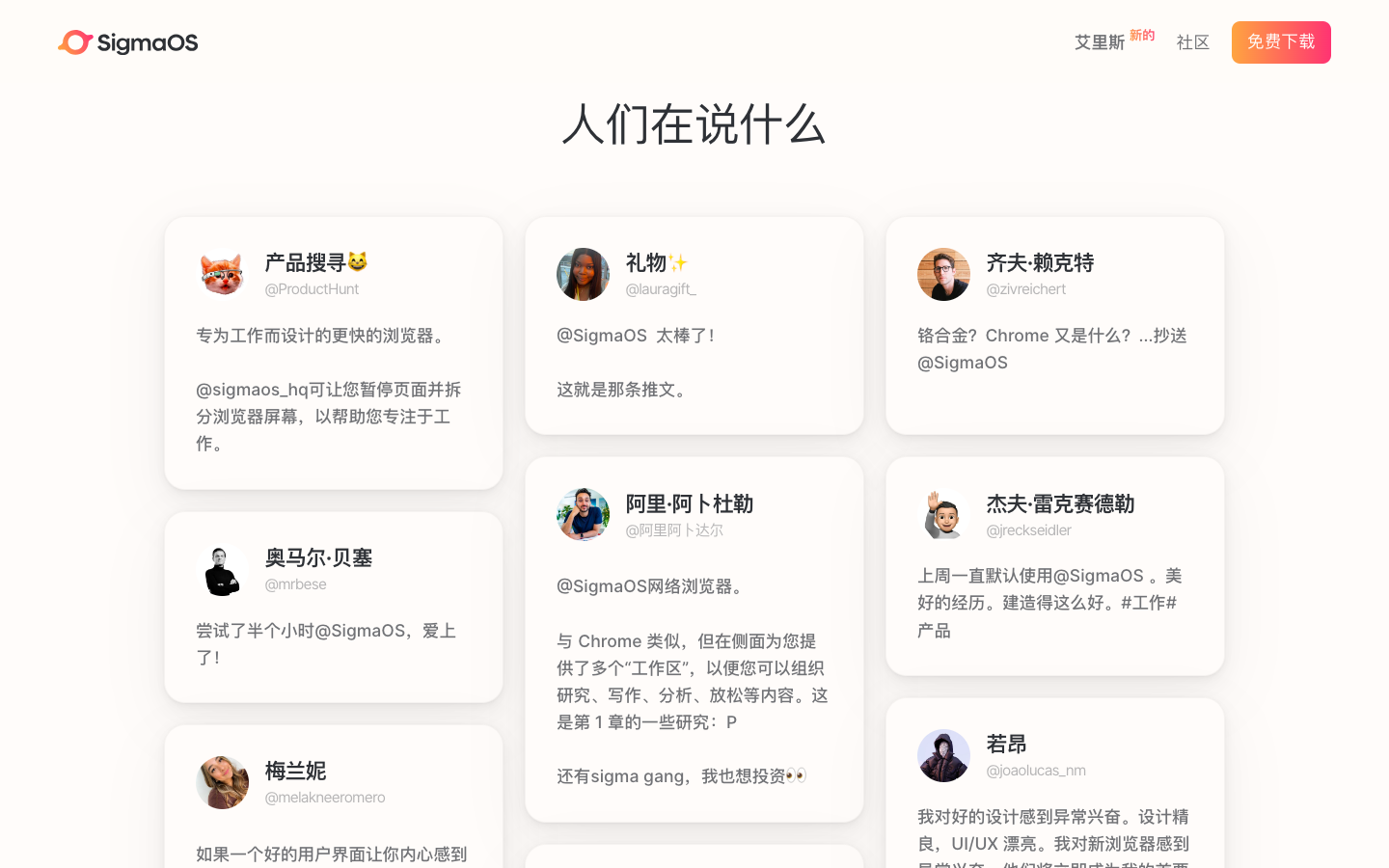The image size is (1389, 868).
Task: Click the @lauragift_ username
Action: click(661, 288)
